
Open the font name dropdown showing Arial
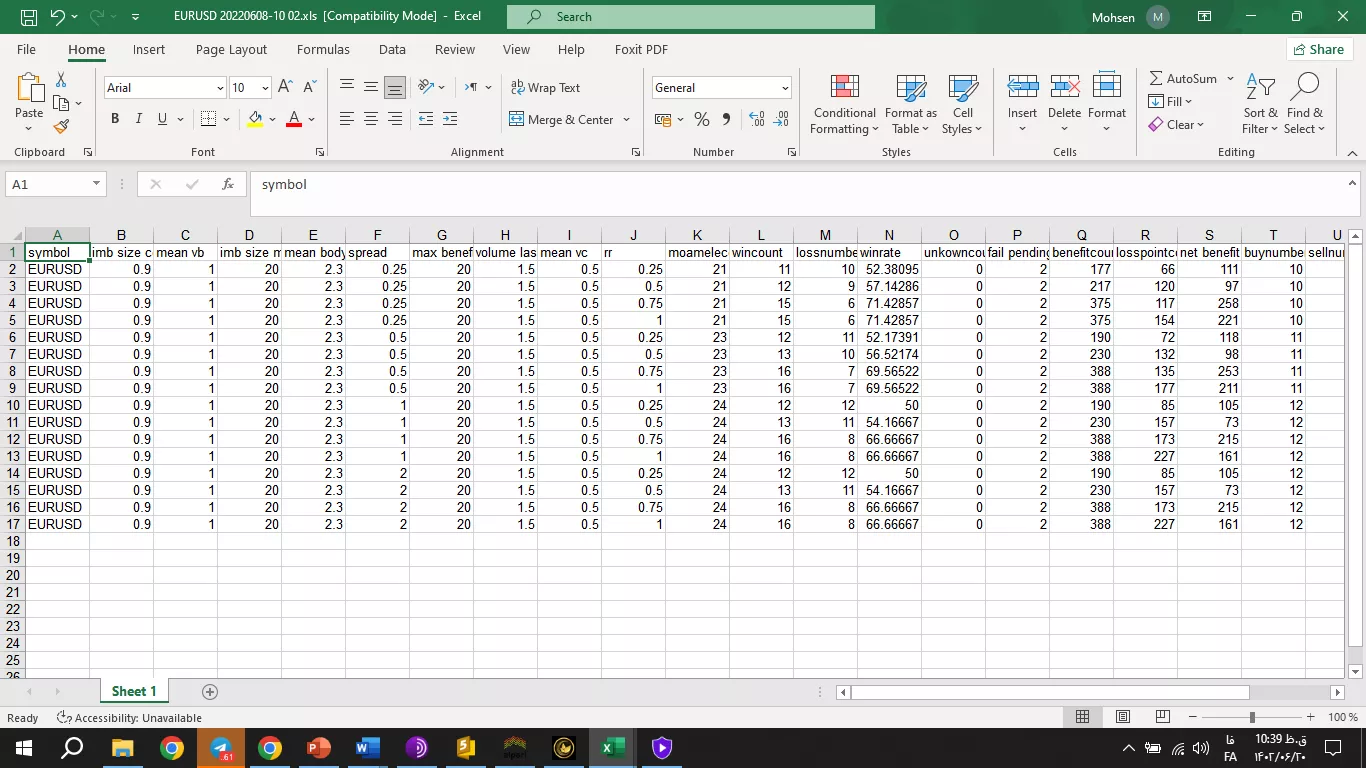[220, 88]
